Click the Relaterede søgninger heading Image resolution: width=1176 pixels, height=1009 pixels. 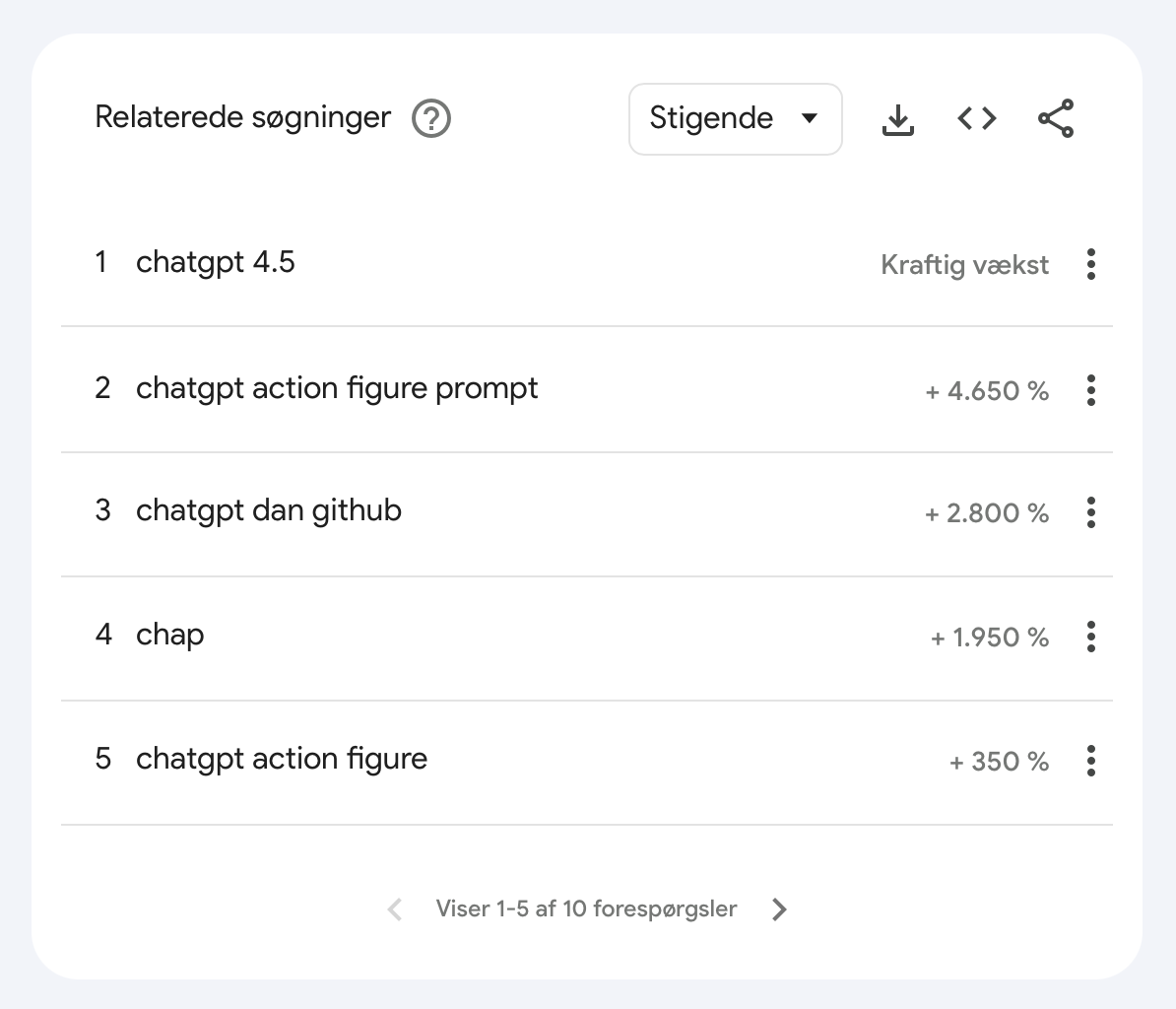tap(242, 117)
